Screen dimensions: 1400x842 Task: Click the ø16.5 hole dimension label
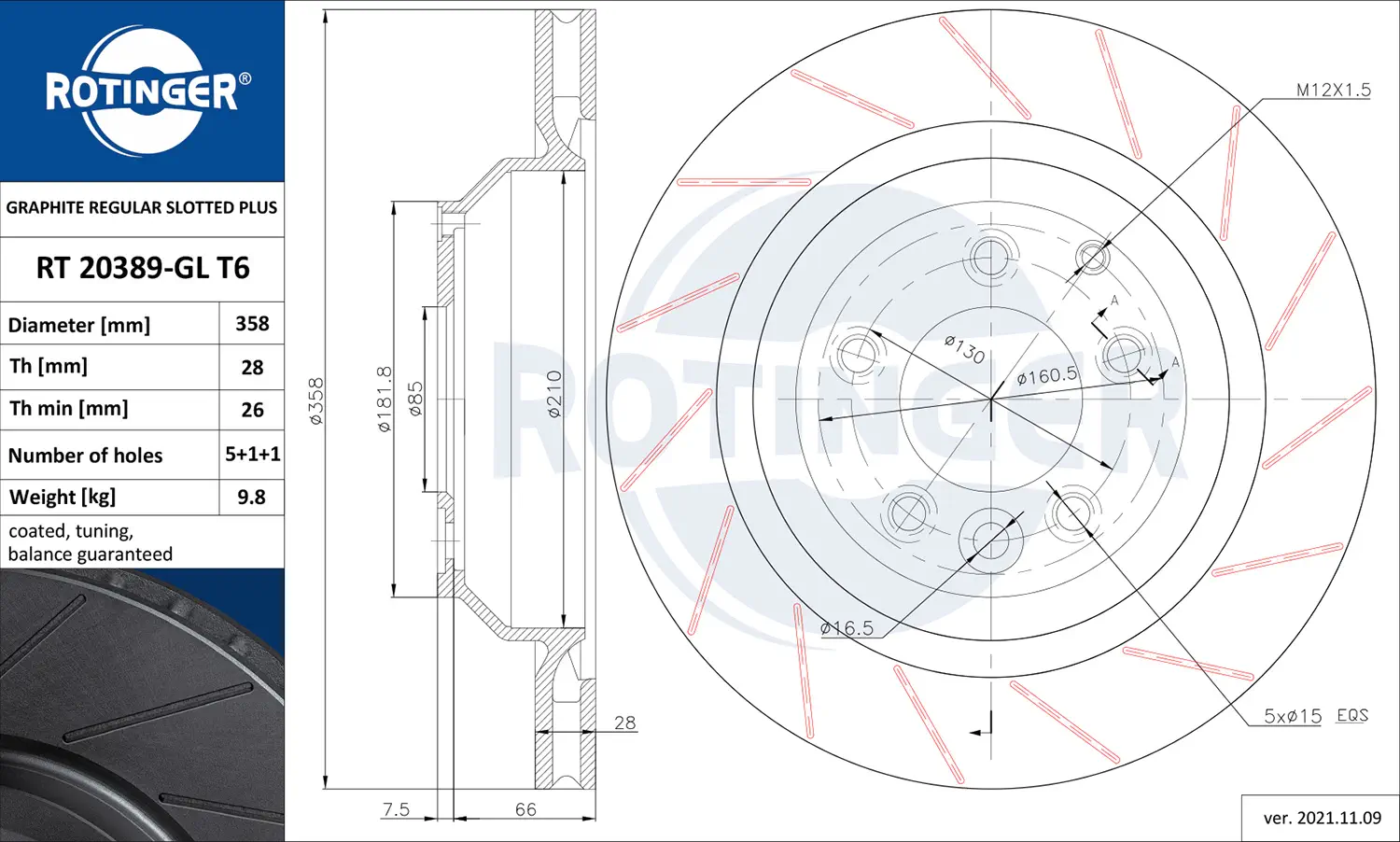pyautogui.click(x=847, y=628)
